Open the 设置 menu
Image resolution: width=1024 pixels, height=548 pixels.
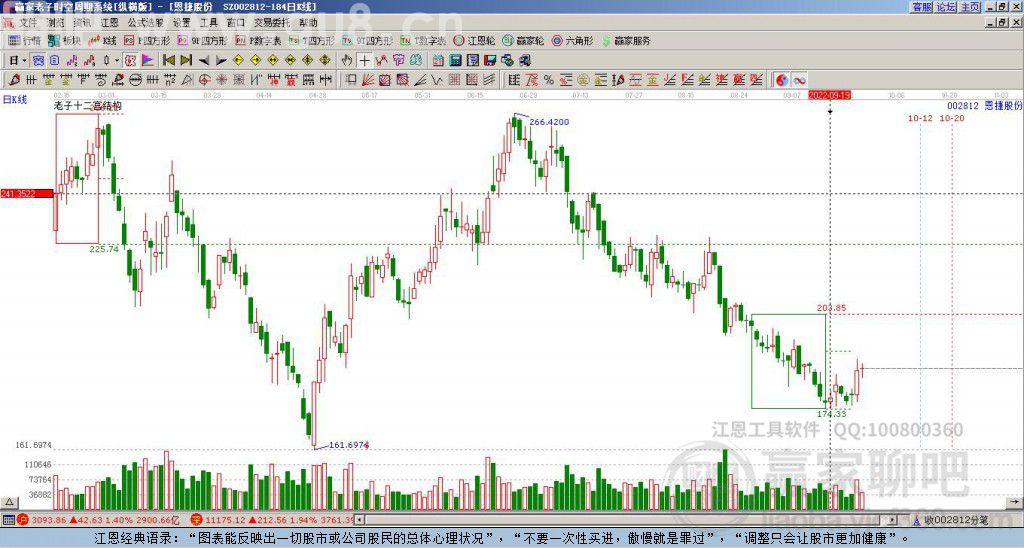coord(182,22)
